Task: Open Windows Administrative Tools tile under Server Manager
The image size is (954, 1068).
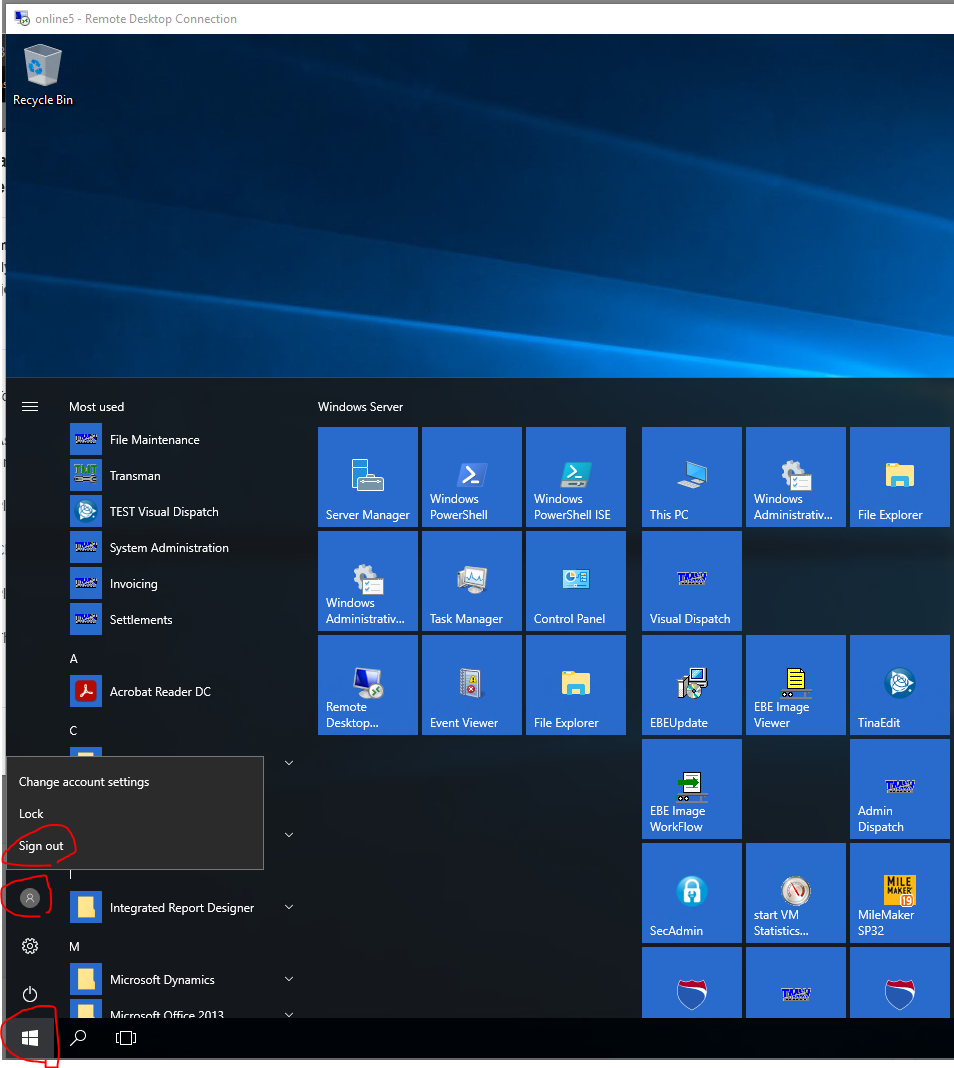Action: (x=368, y=581)
